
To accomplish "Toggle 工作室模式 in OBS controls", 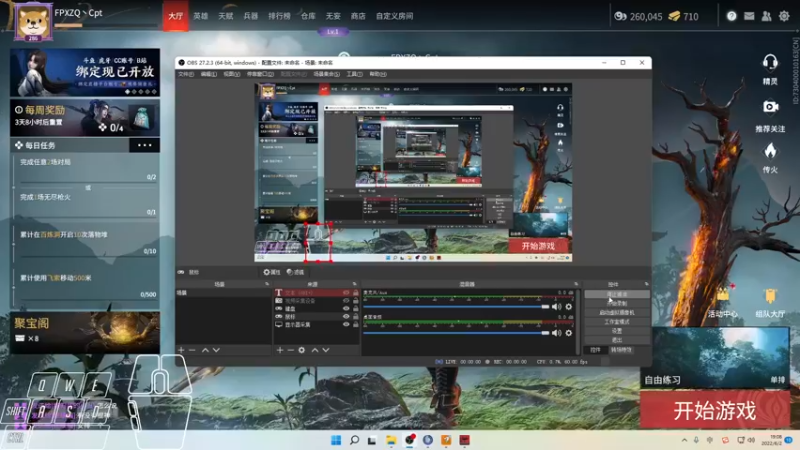I will click(617, 322).
